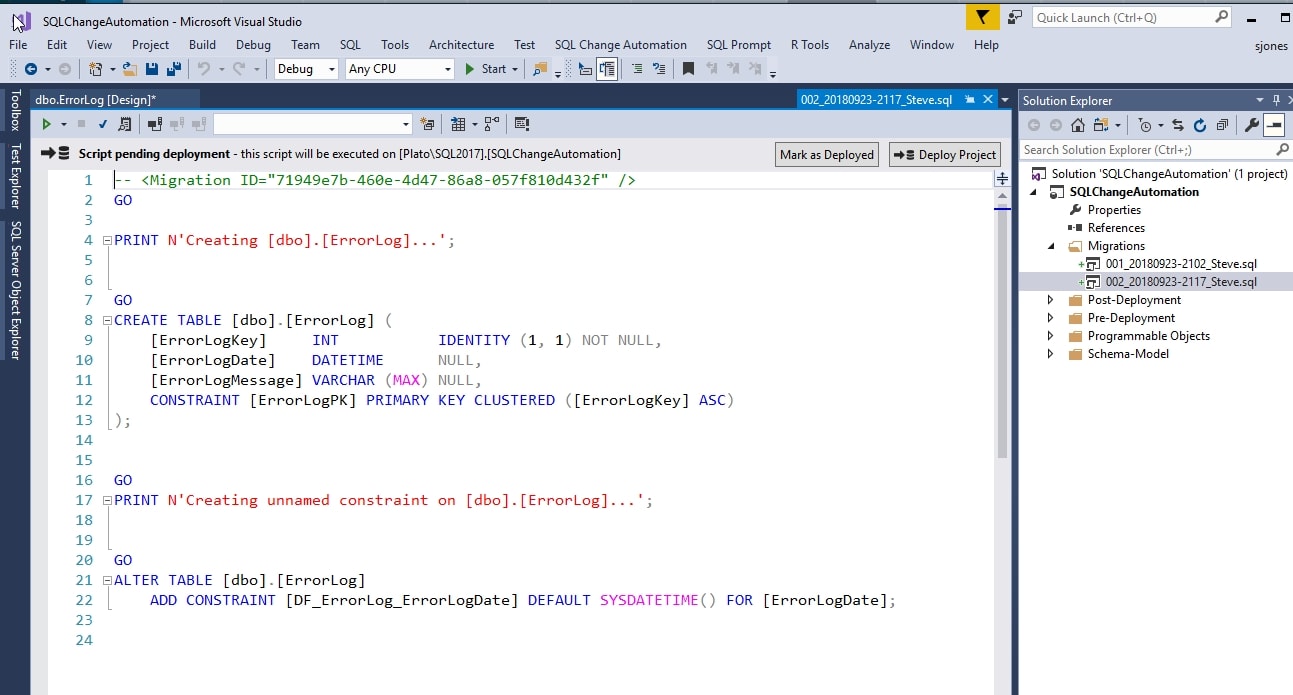This screenshot has height=695, width=1293.
Task: Click the Save All icon
Action: [173, 69]
